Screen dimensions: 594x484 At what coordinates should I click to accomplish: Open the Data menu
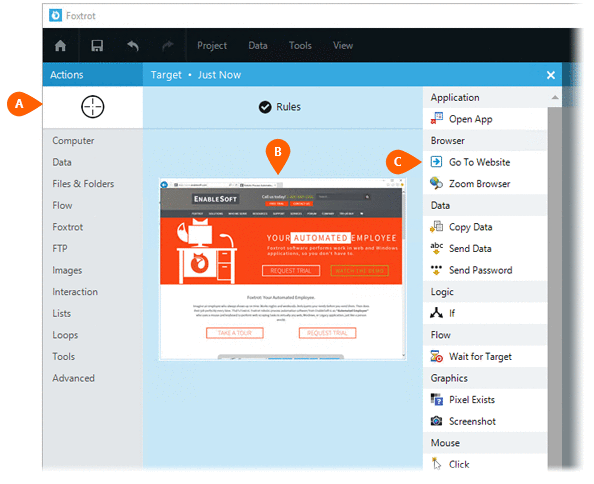click(258, 45)
